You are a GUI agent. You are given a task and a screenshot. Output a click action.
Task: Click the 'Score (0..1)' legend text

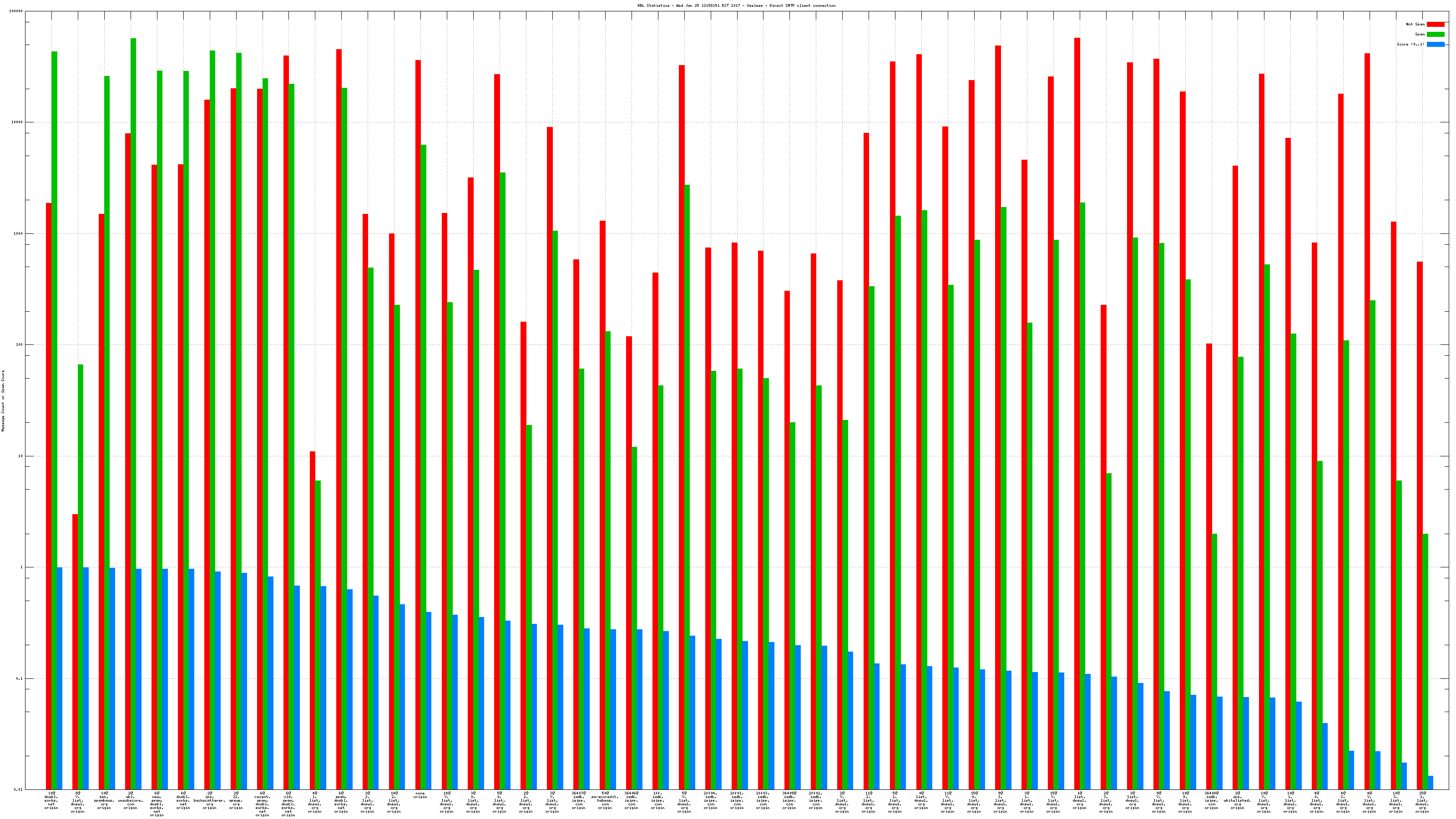coord(1410,44)
